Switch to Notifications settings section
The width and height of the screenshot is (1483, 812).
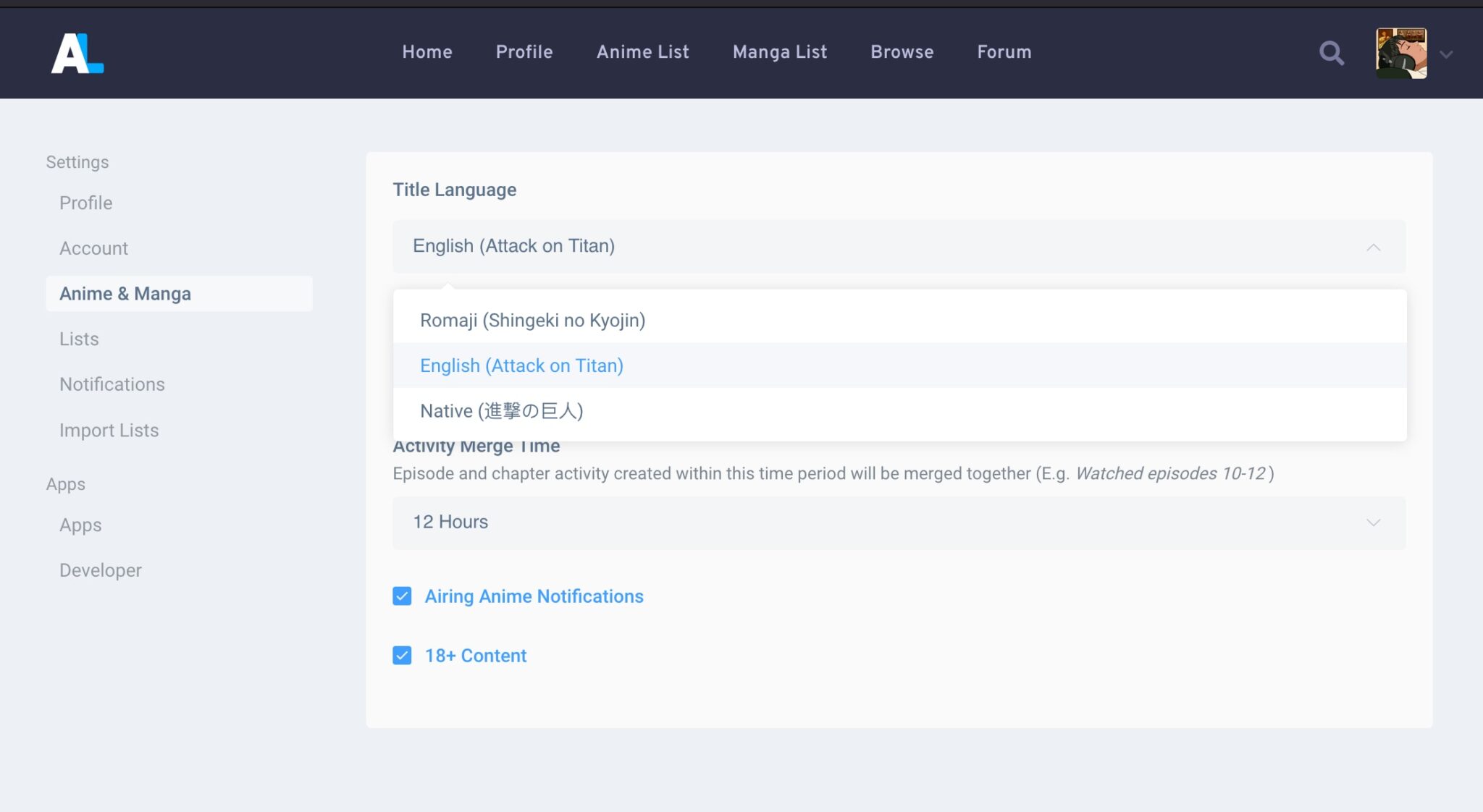112,384
